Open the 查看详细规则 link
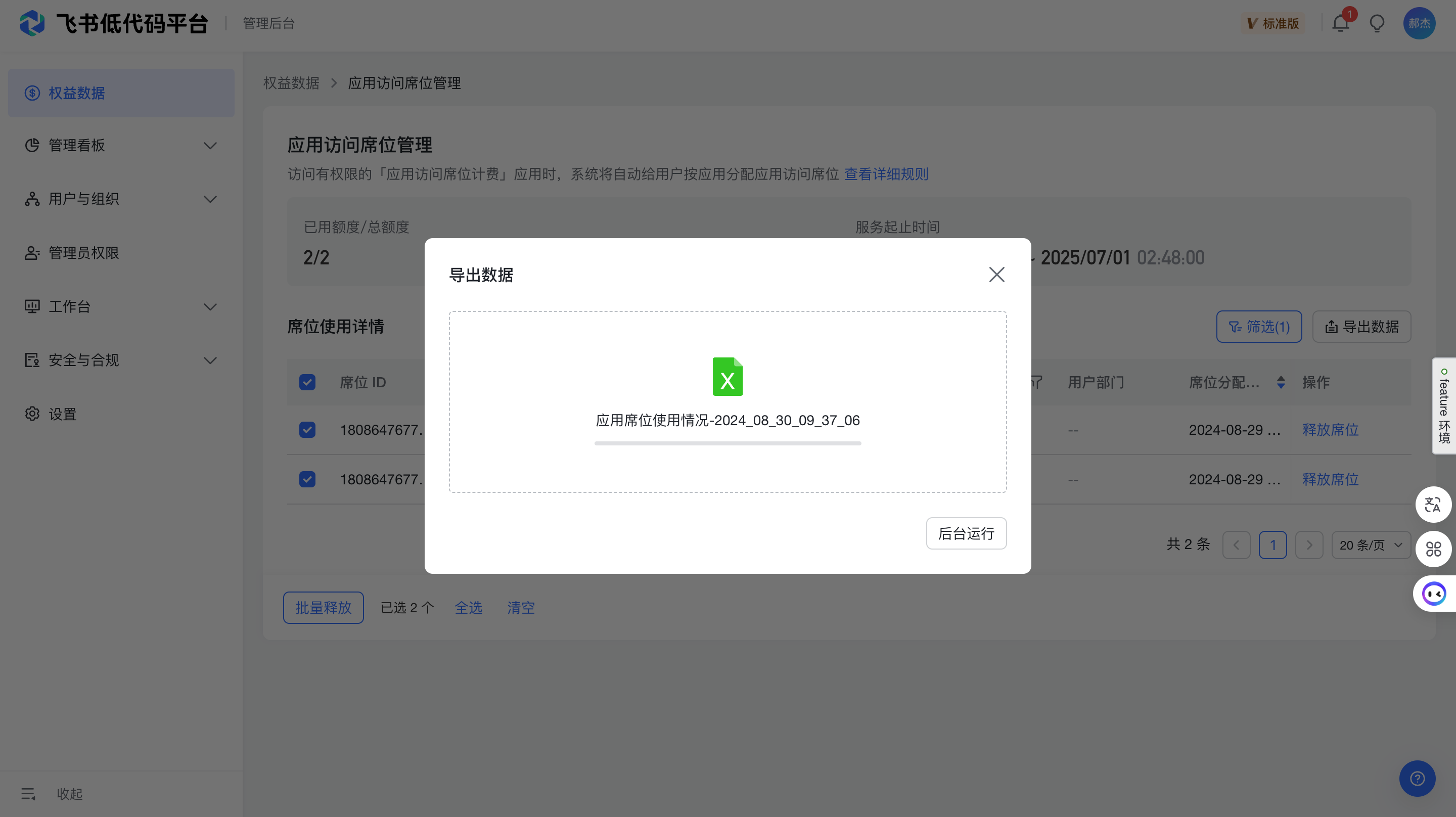Image resolution: width=1456 pixels, height=817 pixels. (886, 174)
